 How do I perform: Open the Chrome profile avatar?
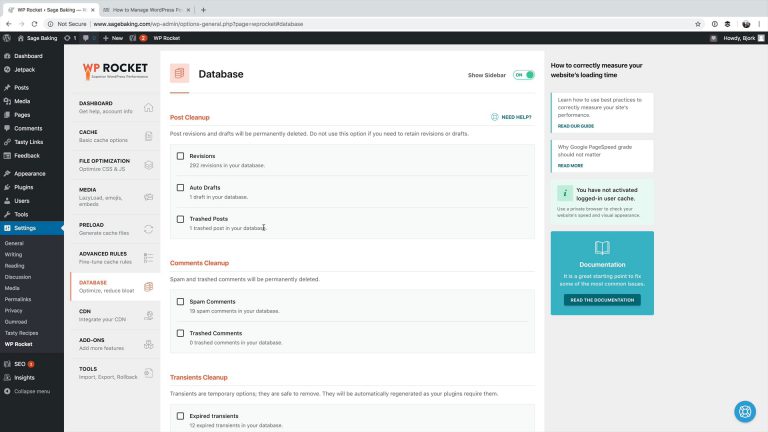pos(746,24)
